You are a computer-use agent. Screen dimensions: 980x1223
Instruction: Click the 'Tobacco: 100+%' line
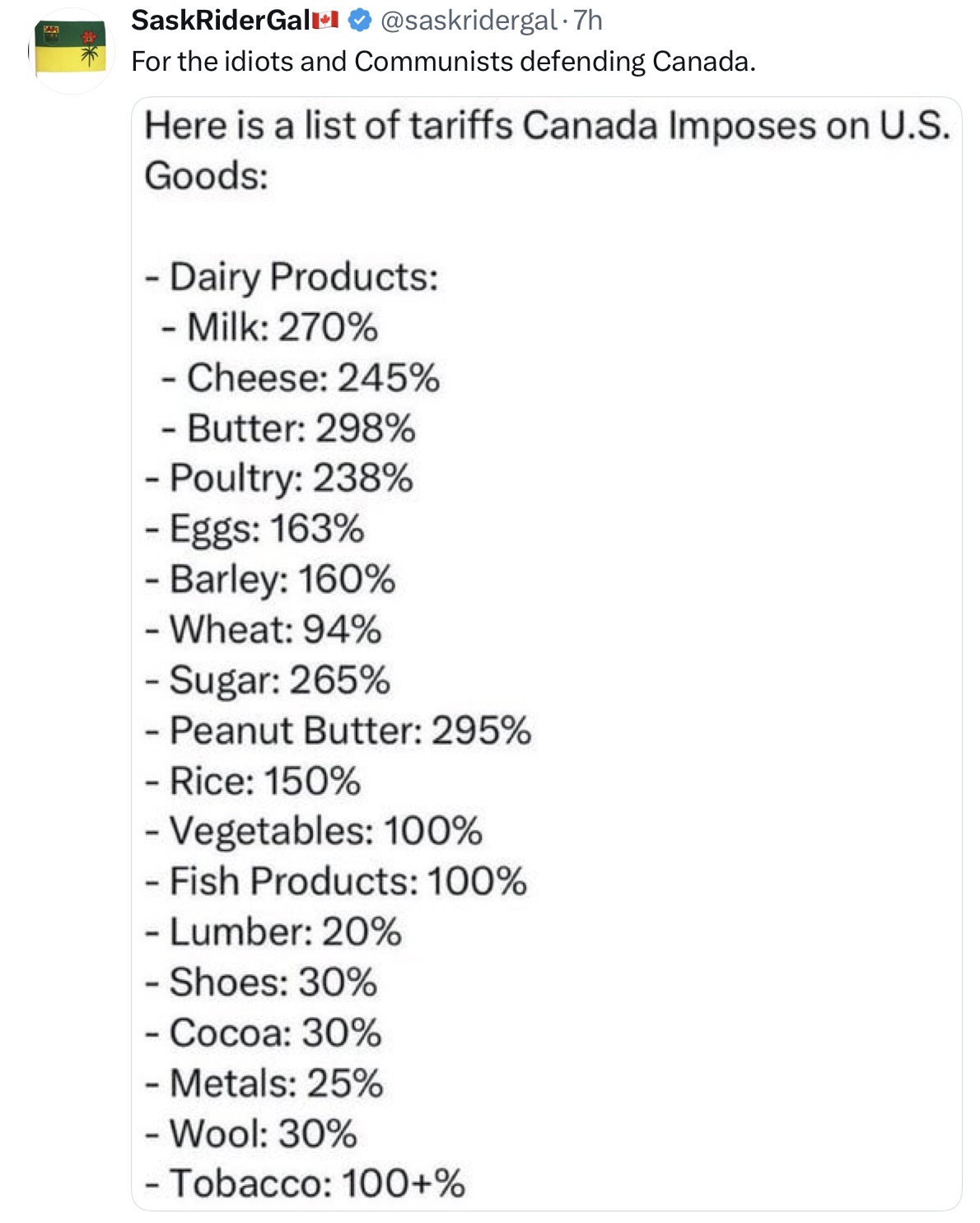305,1183
